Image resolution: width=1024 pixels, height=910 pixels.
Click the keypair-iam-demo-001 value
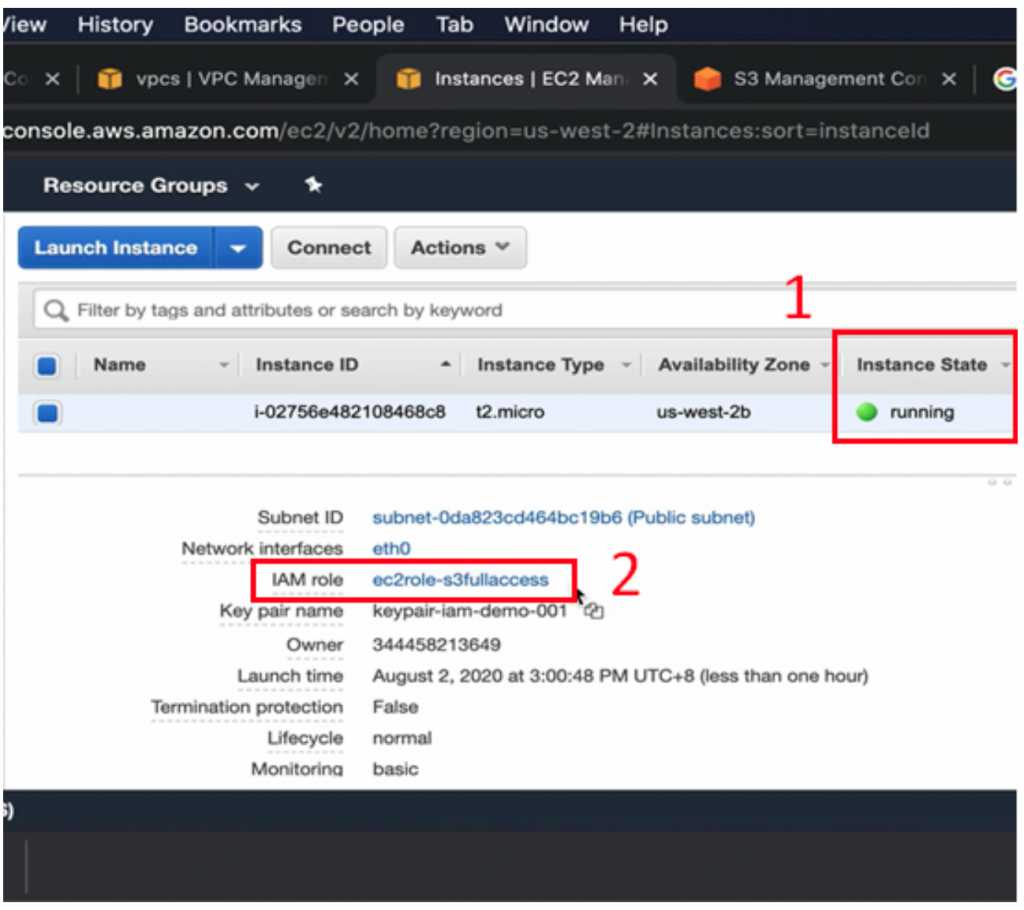470,611
